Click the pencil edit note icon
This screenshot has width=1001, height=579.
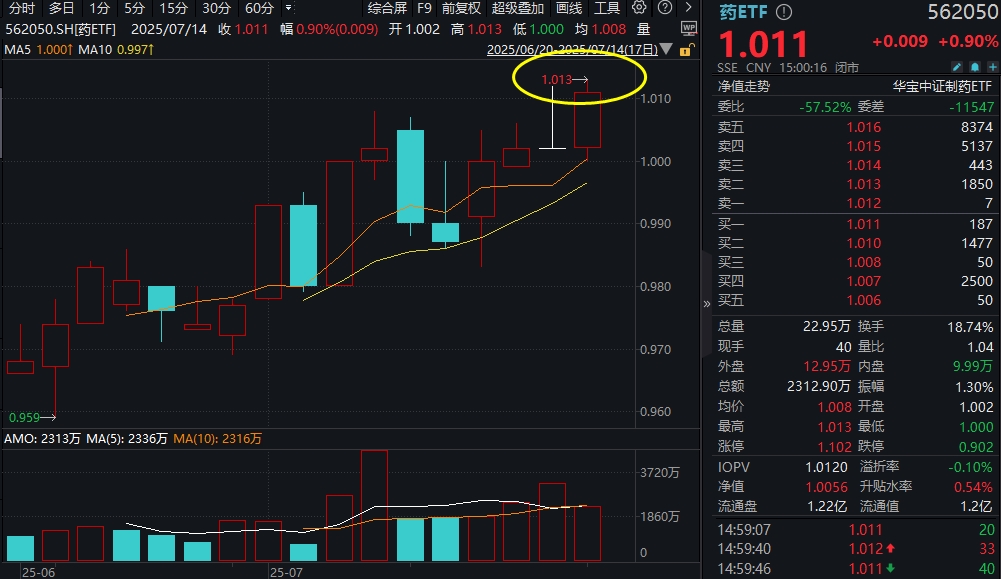pyautogui.click(x=956, y=67)
